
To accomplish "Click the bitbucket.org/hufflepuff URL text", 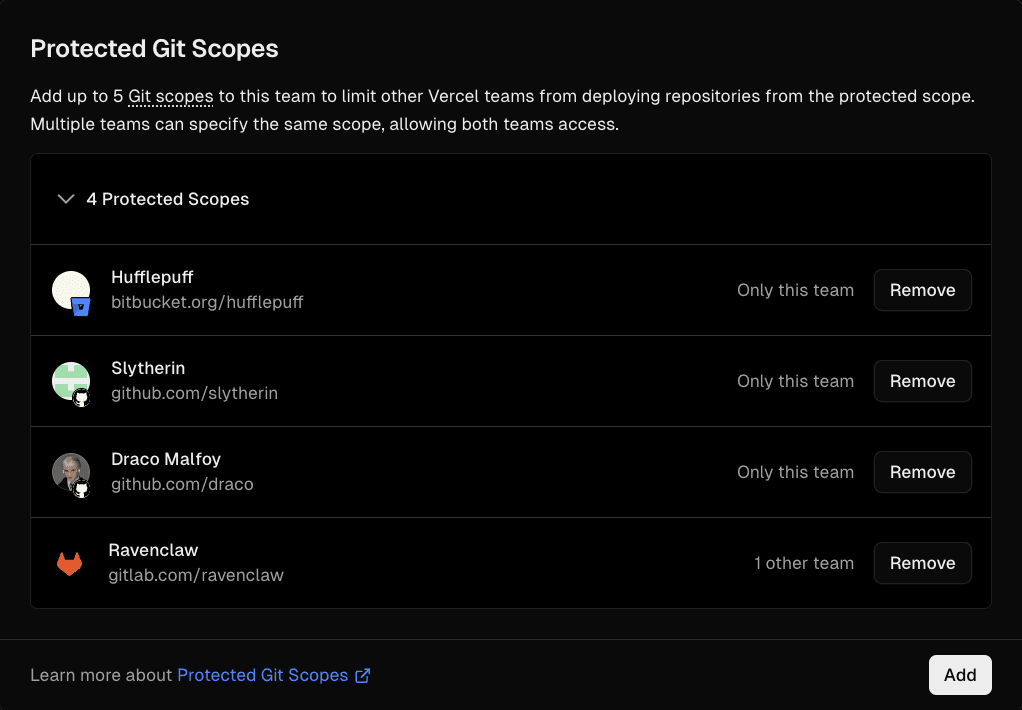I will [x=207, y=301].
